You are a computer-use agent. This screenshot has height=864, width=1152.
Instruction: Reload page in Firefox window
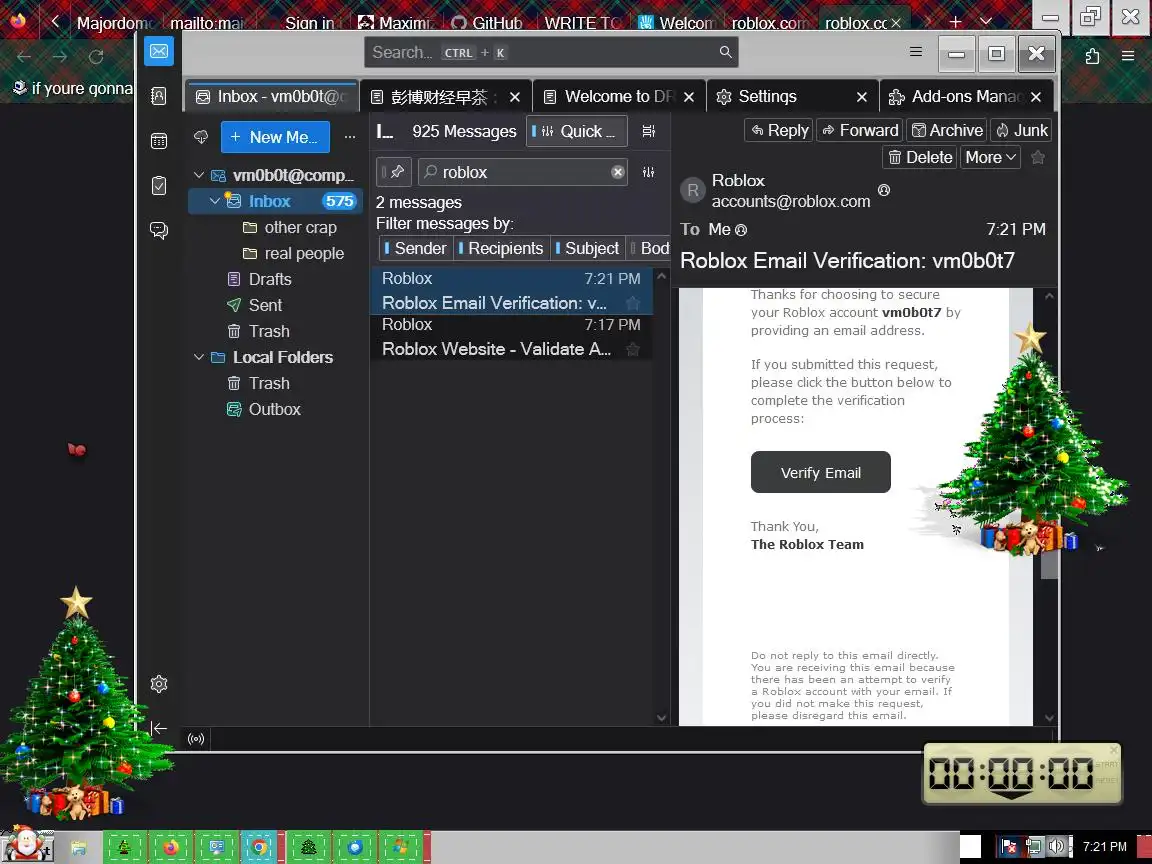96,57
